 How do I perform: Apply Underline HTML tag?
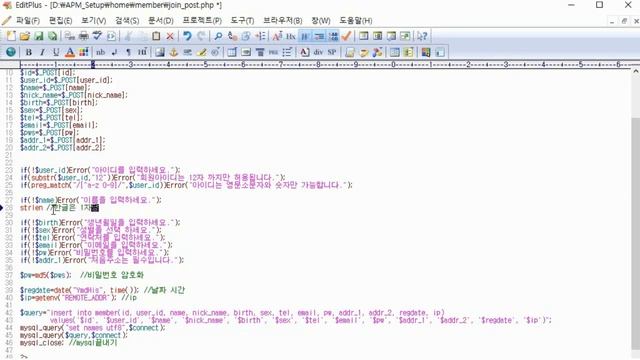point(56,52)
